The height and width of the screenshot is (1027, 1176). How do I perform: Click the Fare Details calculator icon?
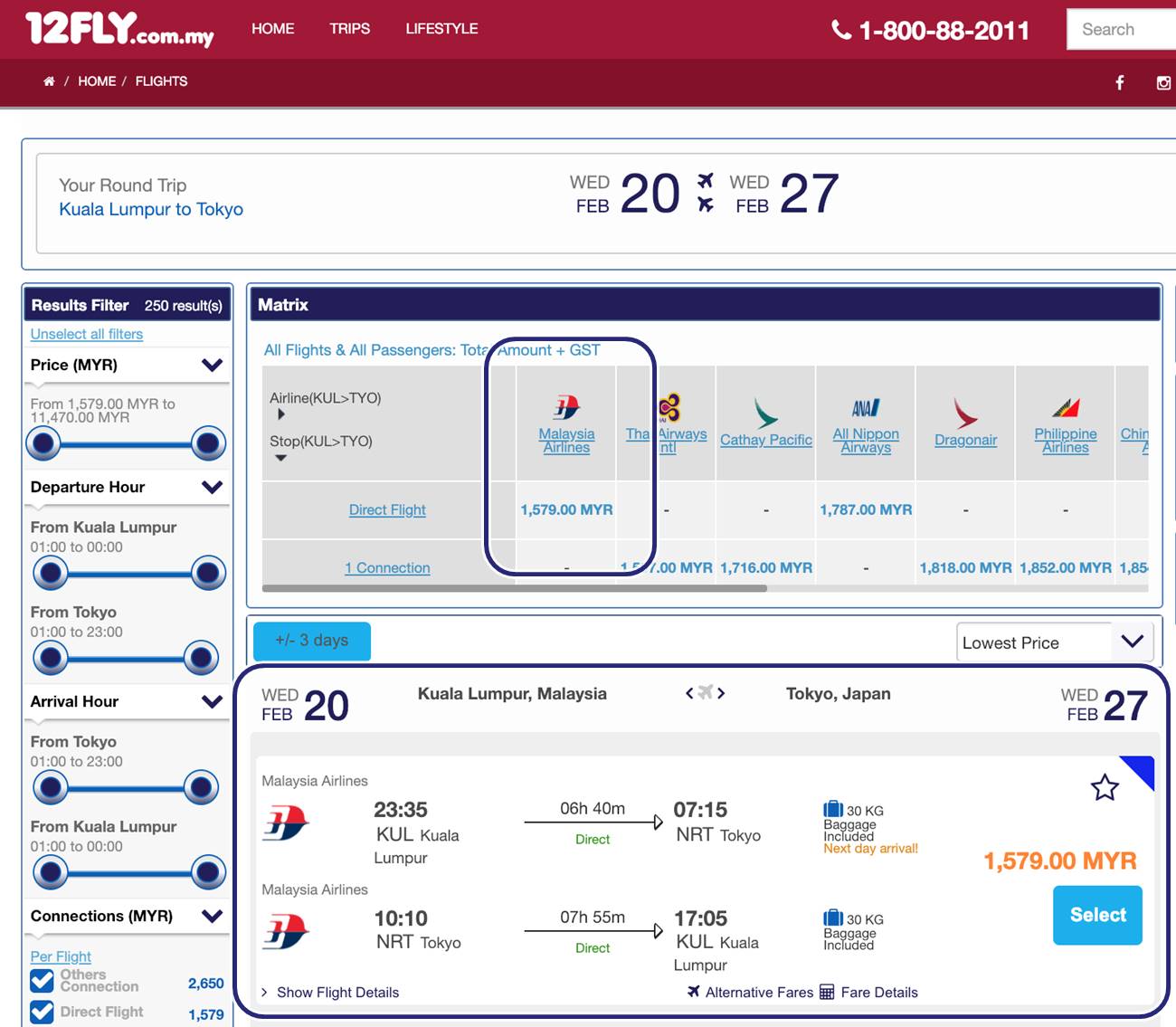827,992
